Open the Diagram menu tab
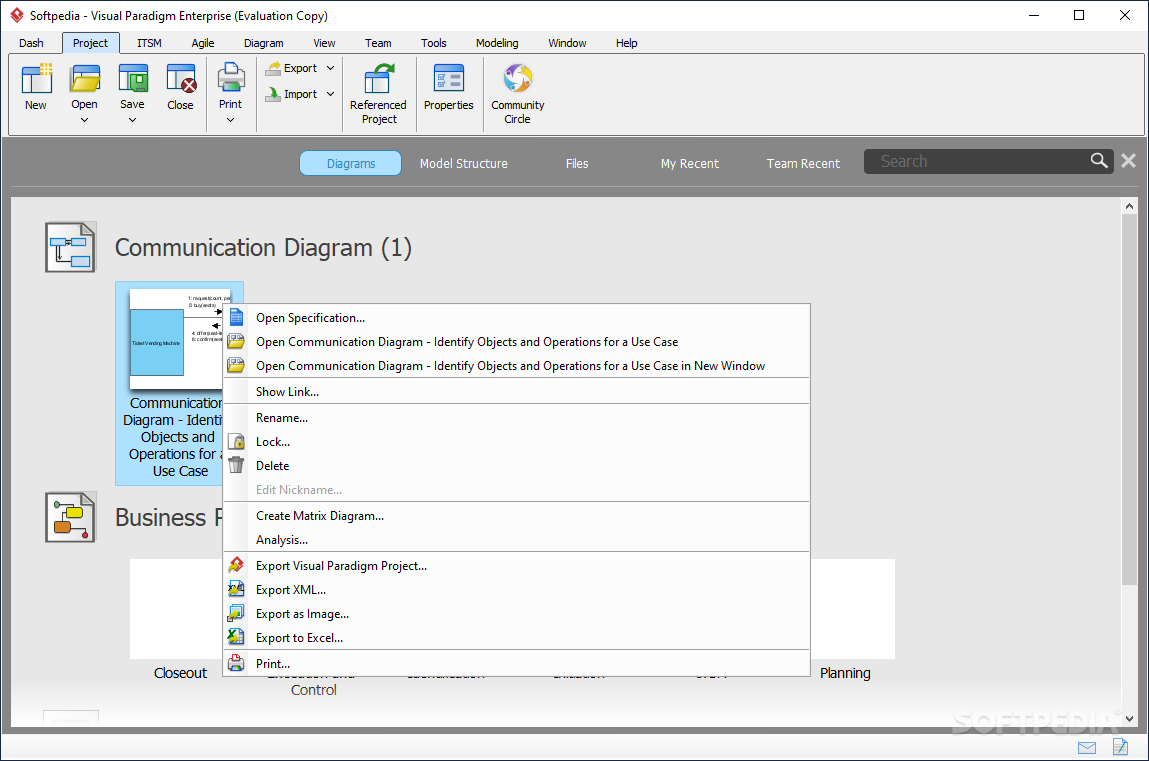This screenshot has width=1149, height=761. tap(264, 43)
